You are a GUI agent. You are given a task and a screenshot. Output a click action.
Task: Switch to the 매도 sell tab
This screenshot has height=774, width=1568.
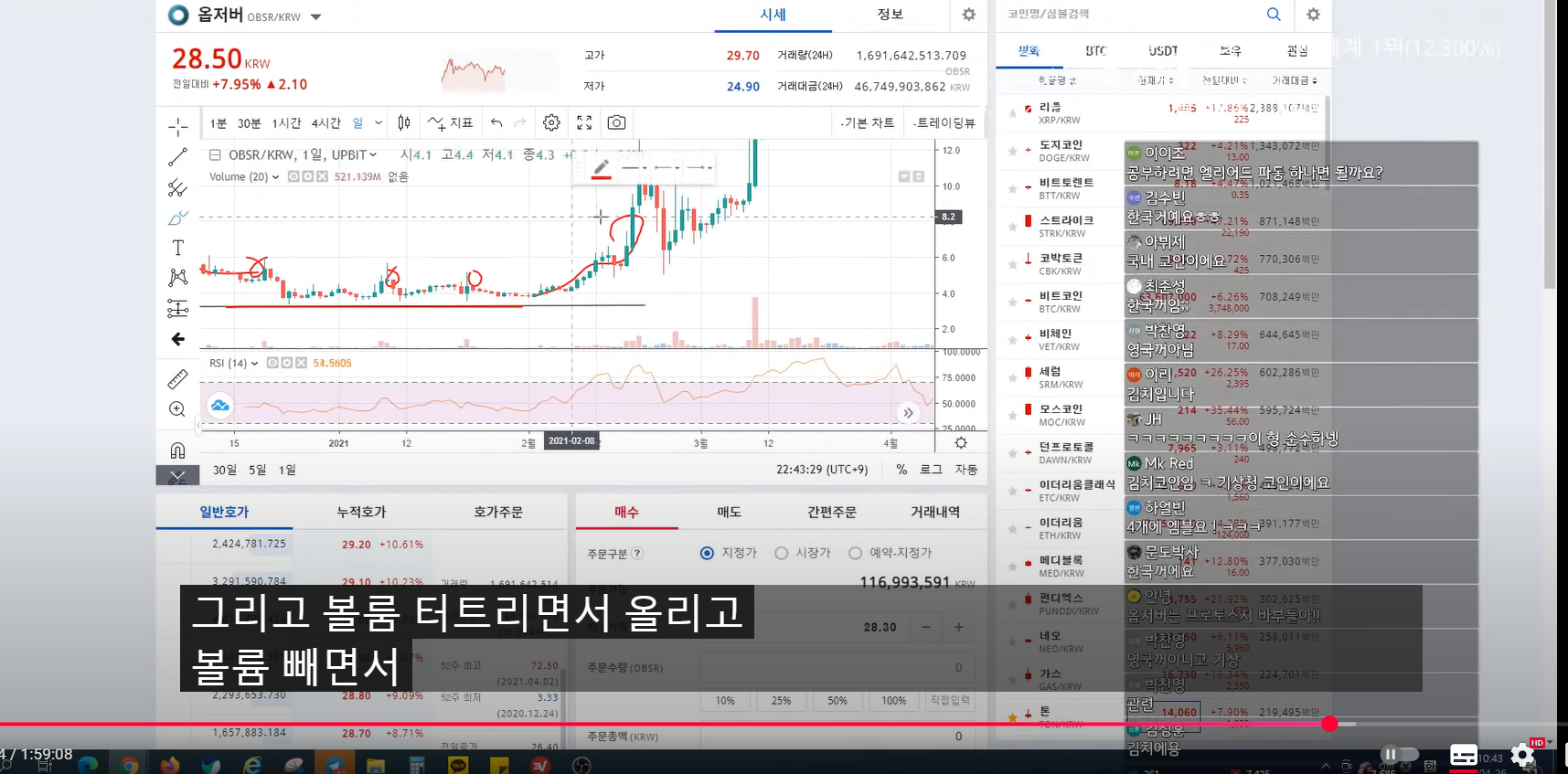tap(729, 513)
